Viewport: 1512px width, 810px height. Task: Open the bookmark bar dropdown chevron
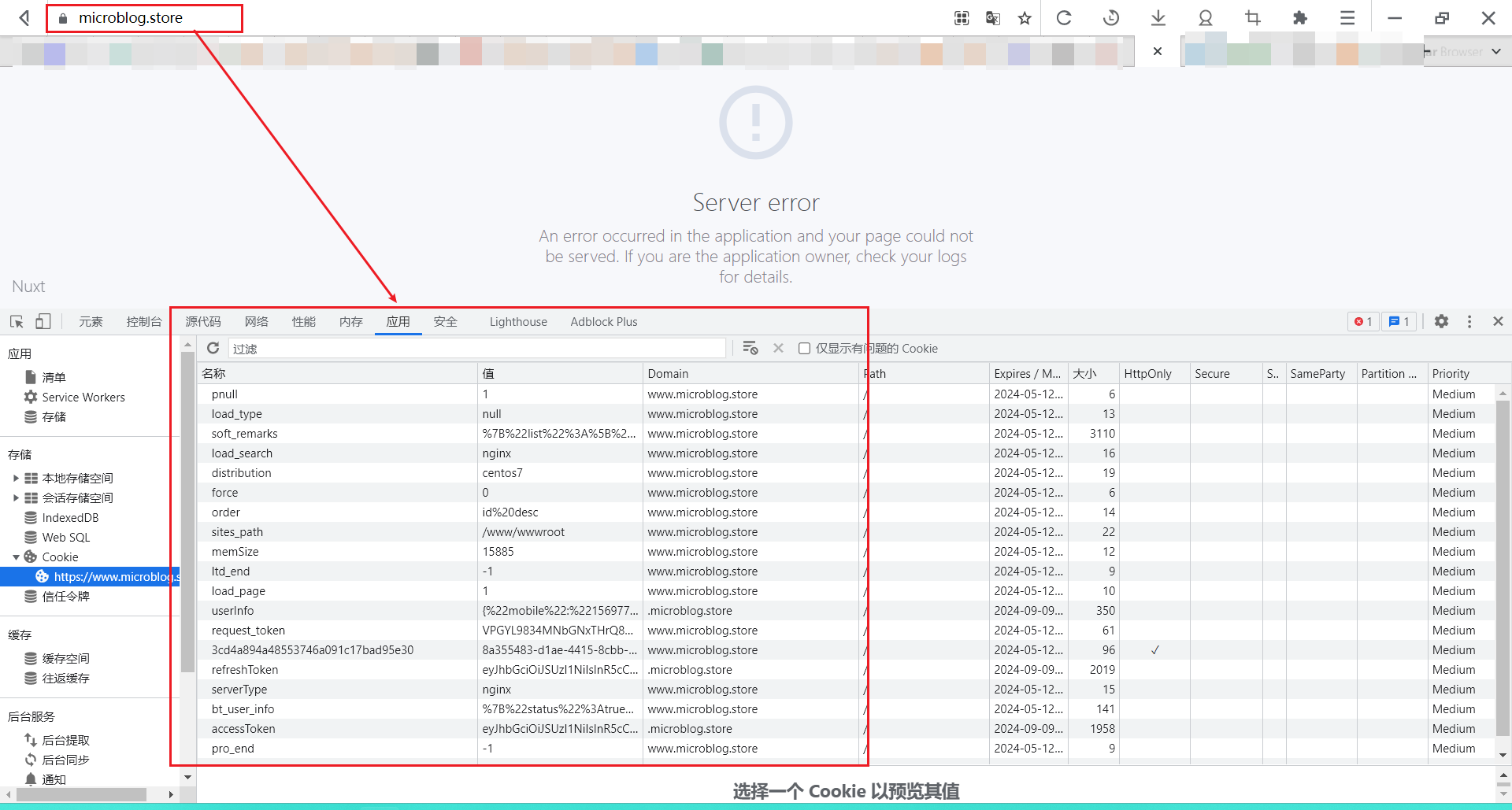[1495, 51]
